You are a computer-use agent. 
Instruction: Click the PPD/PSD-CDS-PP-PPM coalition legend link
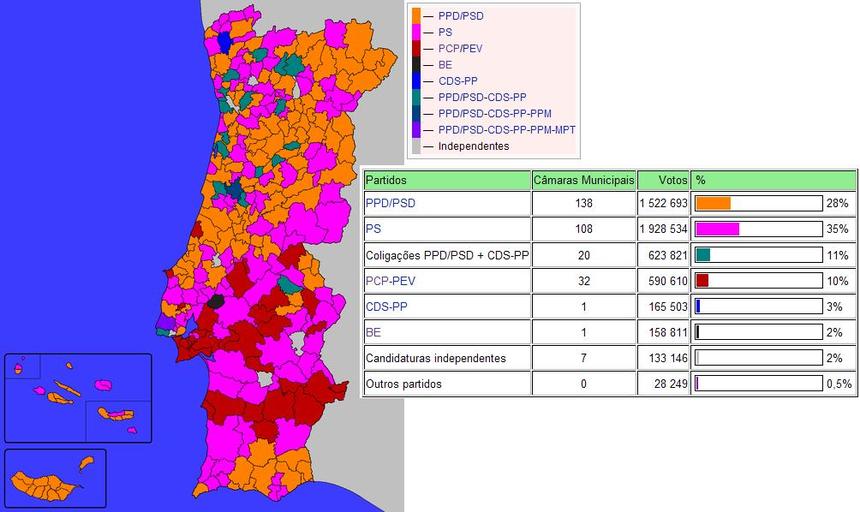tap(494, 114)
